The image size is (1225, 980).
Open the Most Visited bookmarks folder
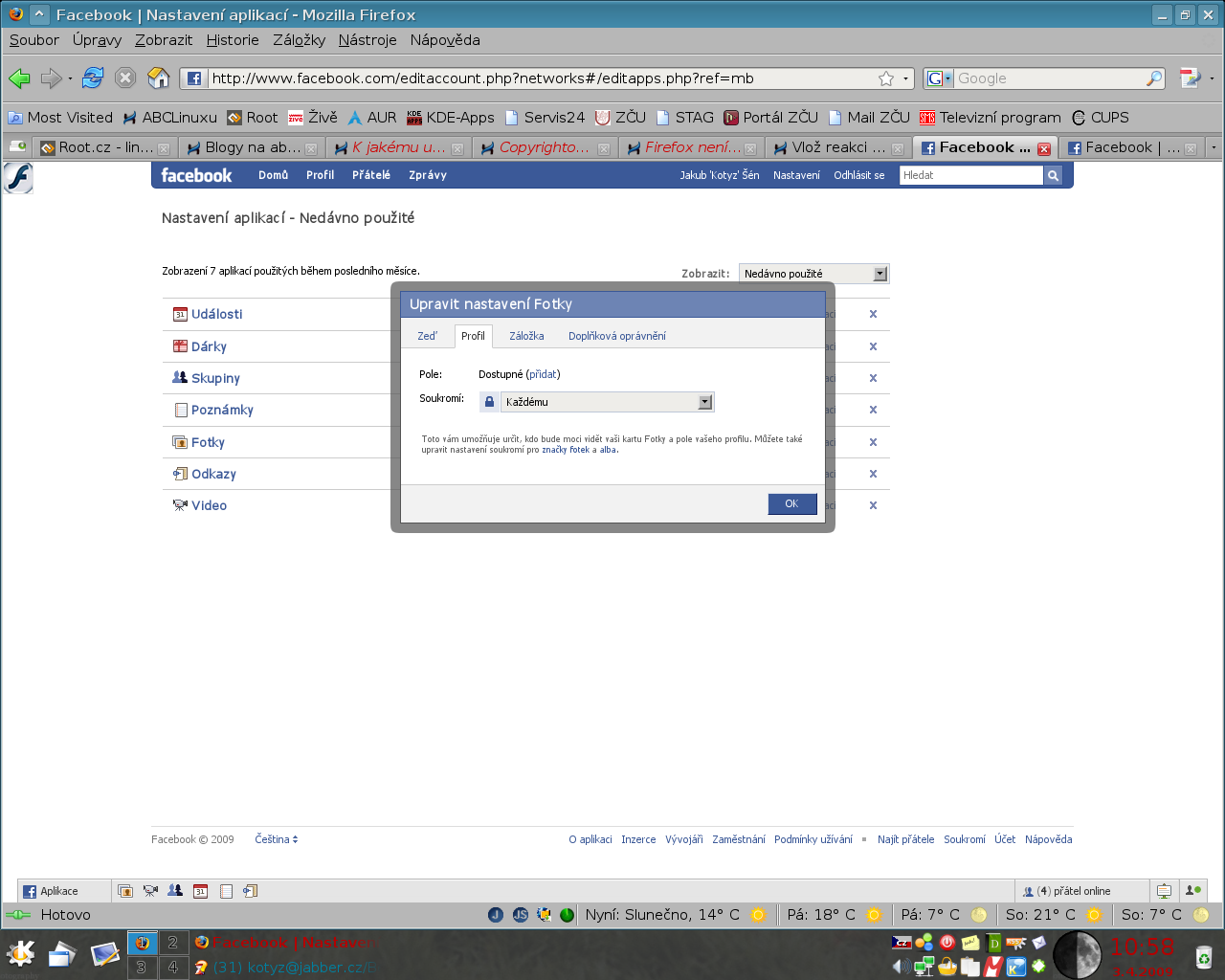[x=60, y=118]
